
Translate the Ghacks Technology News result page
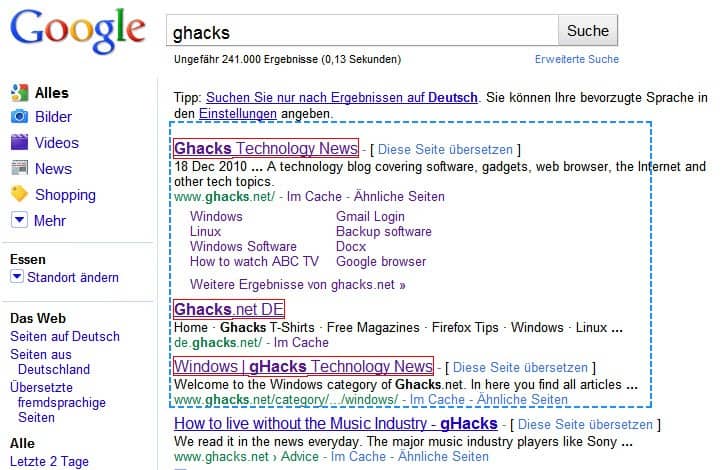point(445,149)
